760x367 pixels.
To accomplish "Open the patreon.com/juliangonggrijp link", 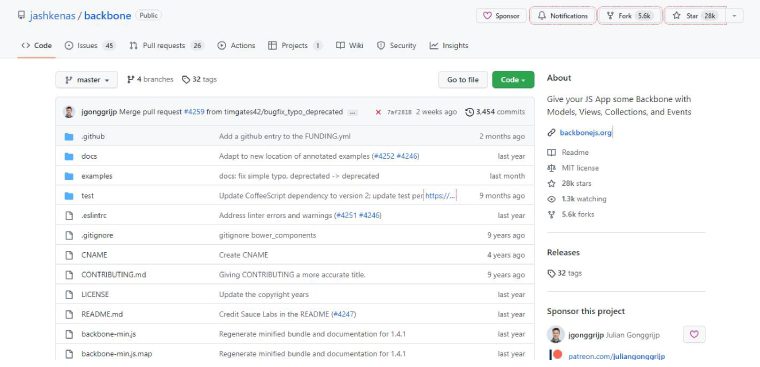I will (x=617, y=356).
